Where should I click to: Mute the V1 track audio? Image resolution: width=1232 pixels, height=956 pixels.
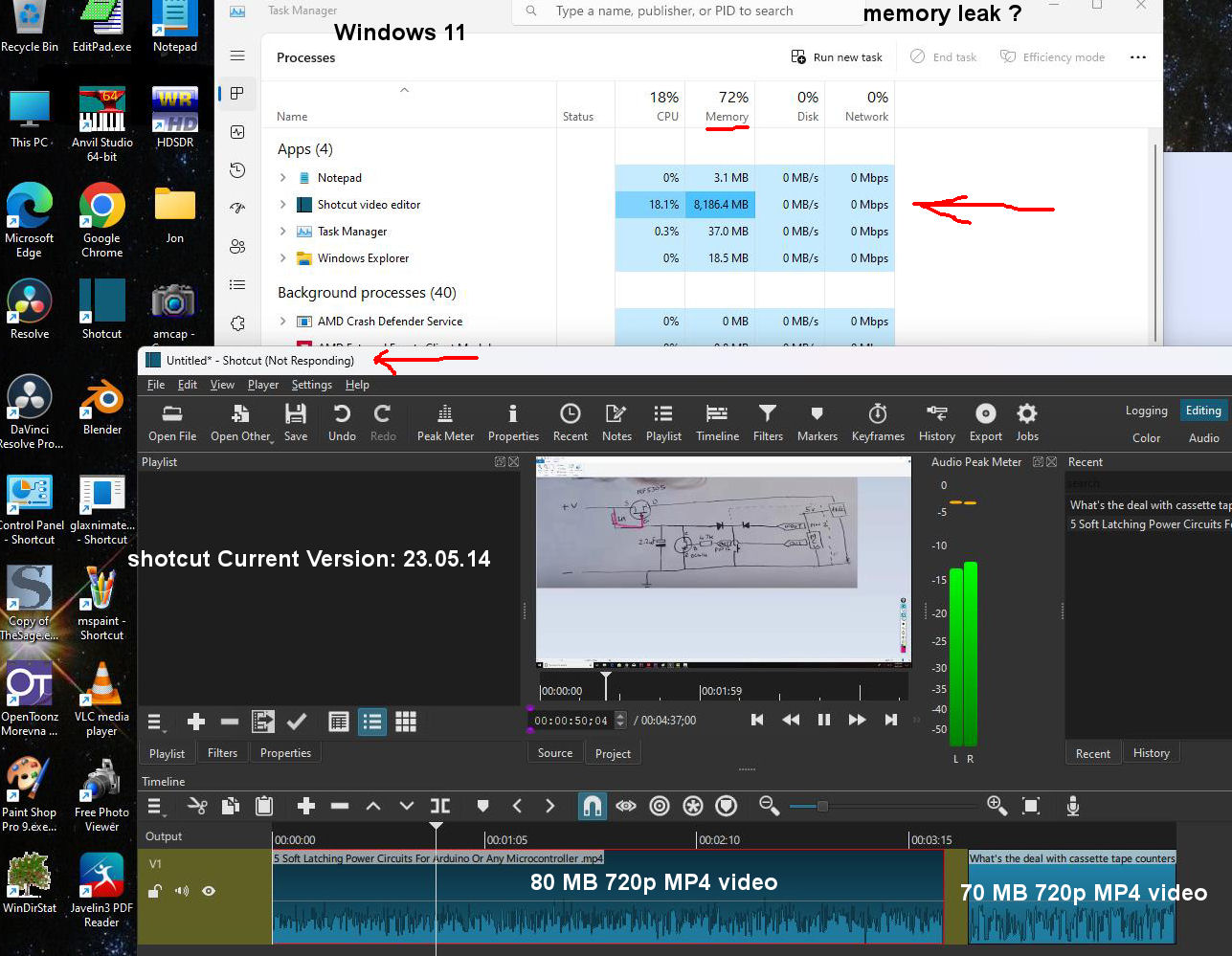click(182, 891)
